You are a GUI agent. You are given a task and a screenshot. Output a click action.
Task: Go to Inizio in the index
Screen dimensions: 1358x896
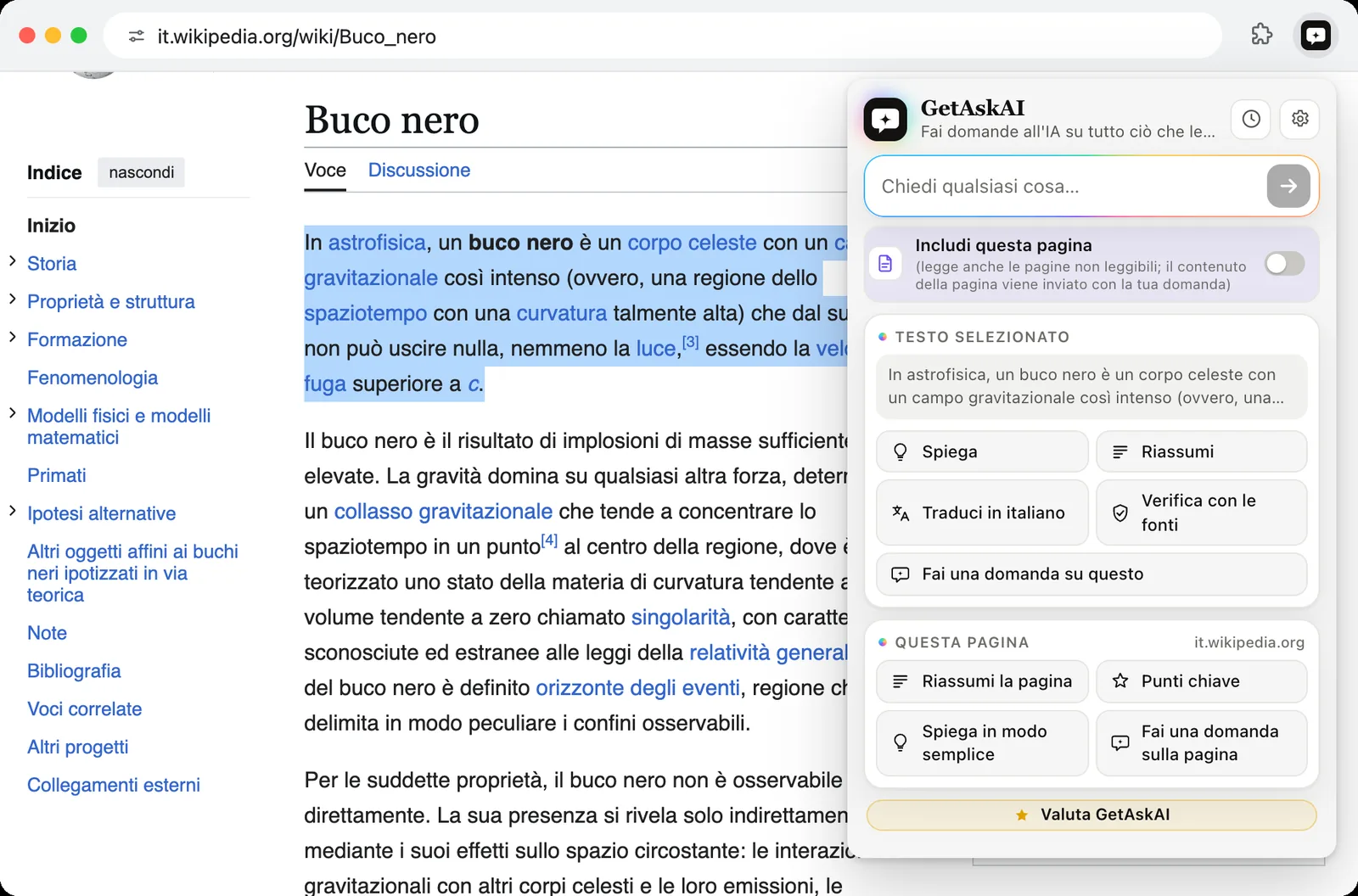point(51,226)
